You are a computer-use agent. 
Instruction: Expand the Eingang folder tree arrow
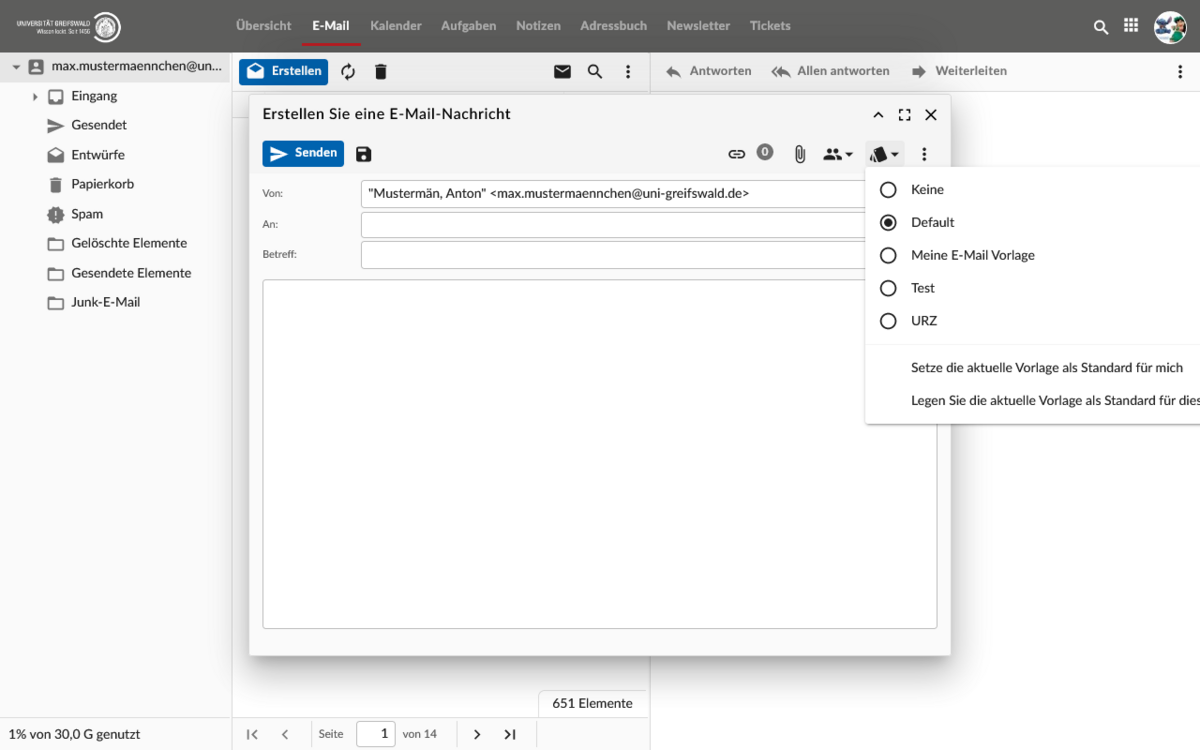(35, 97)
